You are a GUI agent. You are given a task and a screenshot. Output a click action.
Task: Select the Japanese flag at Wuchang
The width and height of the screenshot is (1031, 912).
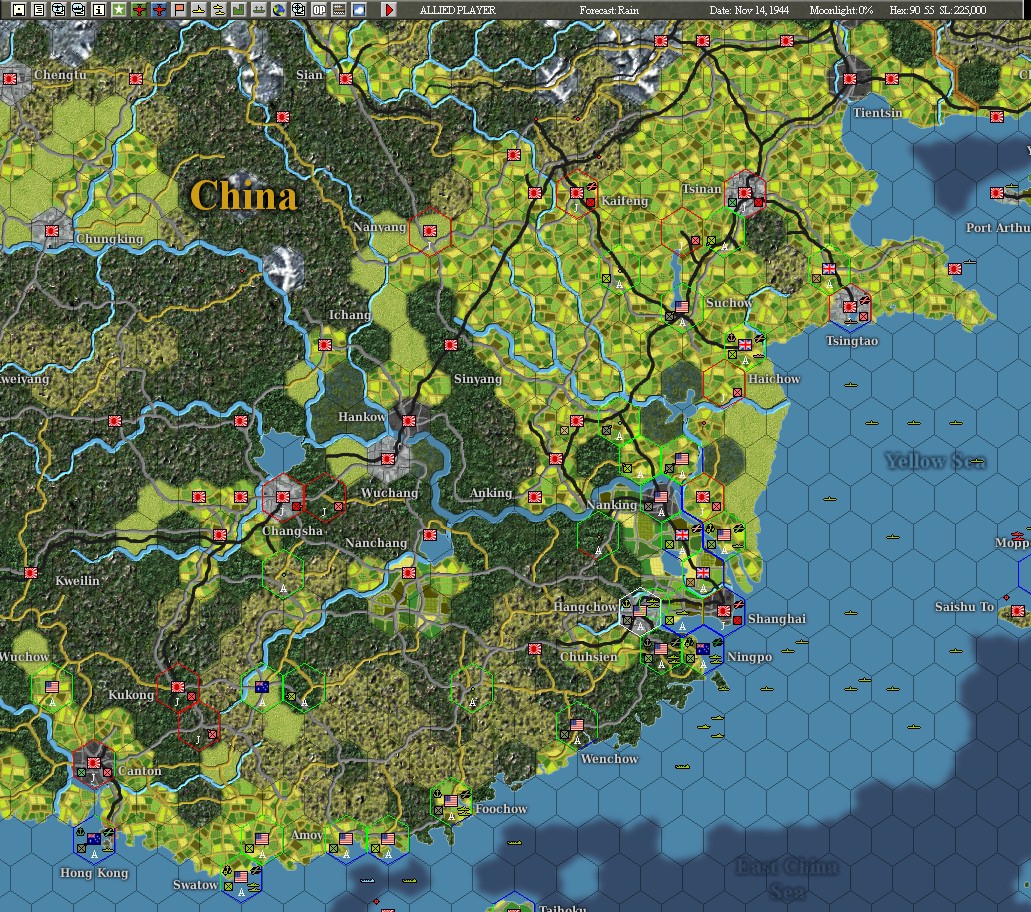[x=388, y=460]
